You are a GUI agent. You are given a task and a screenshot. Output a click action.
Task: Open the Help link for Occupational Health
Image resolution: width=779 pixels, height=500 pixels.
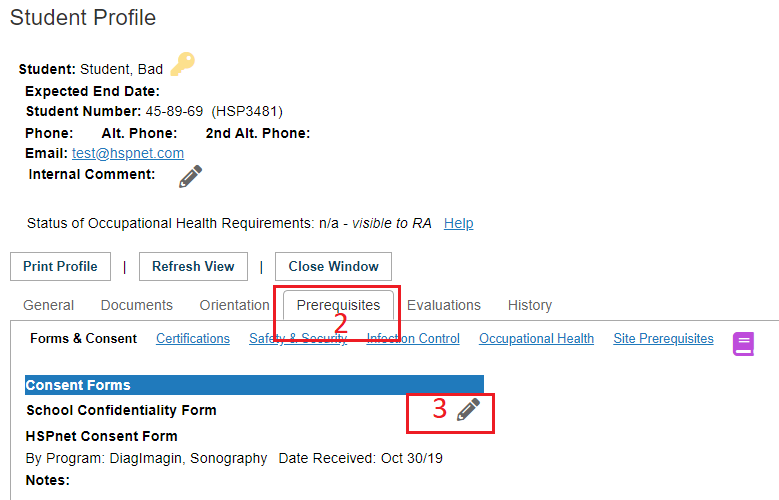pos(458,223)
